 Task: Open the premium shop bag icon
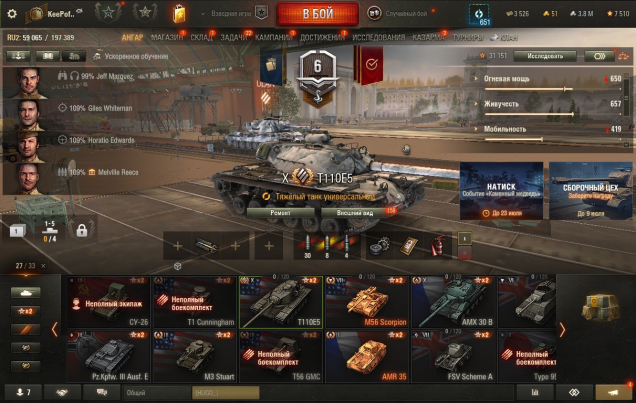tap(179, 14)
